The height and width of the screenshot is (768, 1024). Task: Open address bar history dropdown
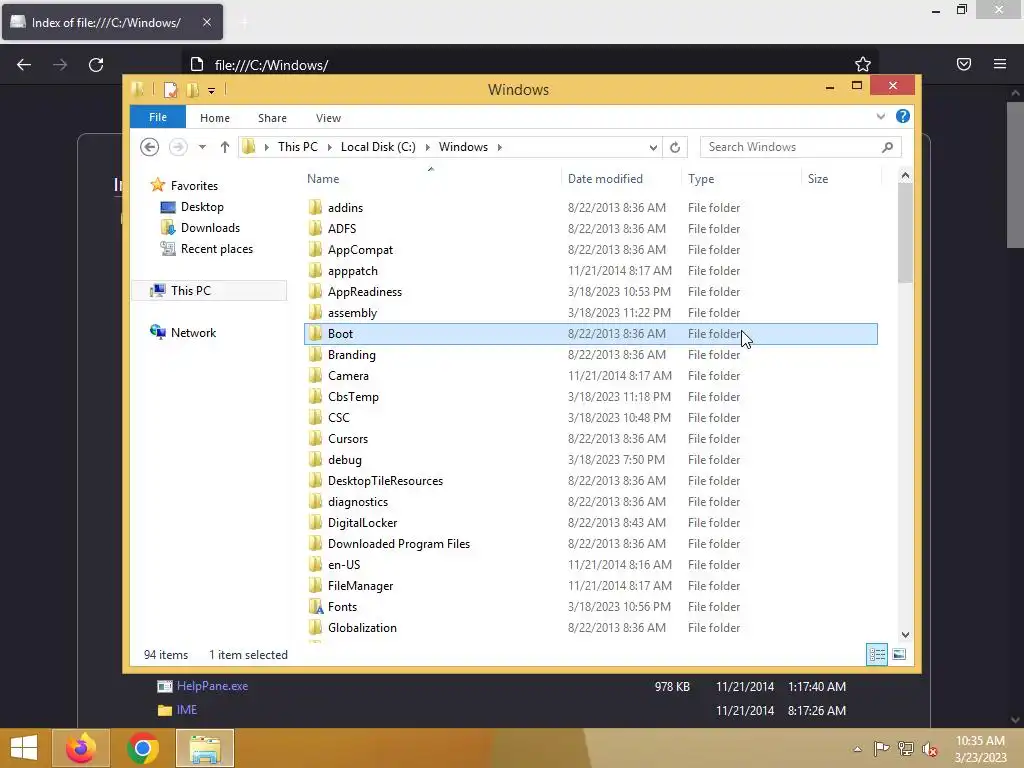pyautogui.click(x=653, y=148)
